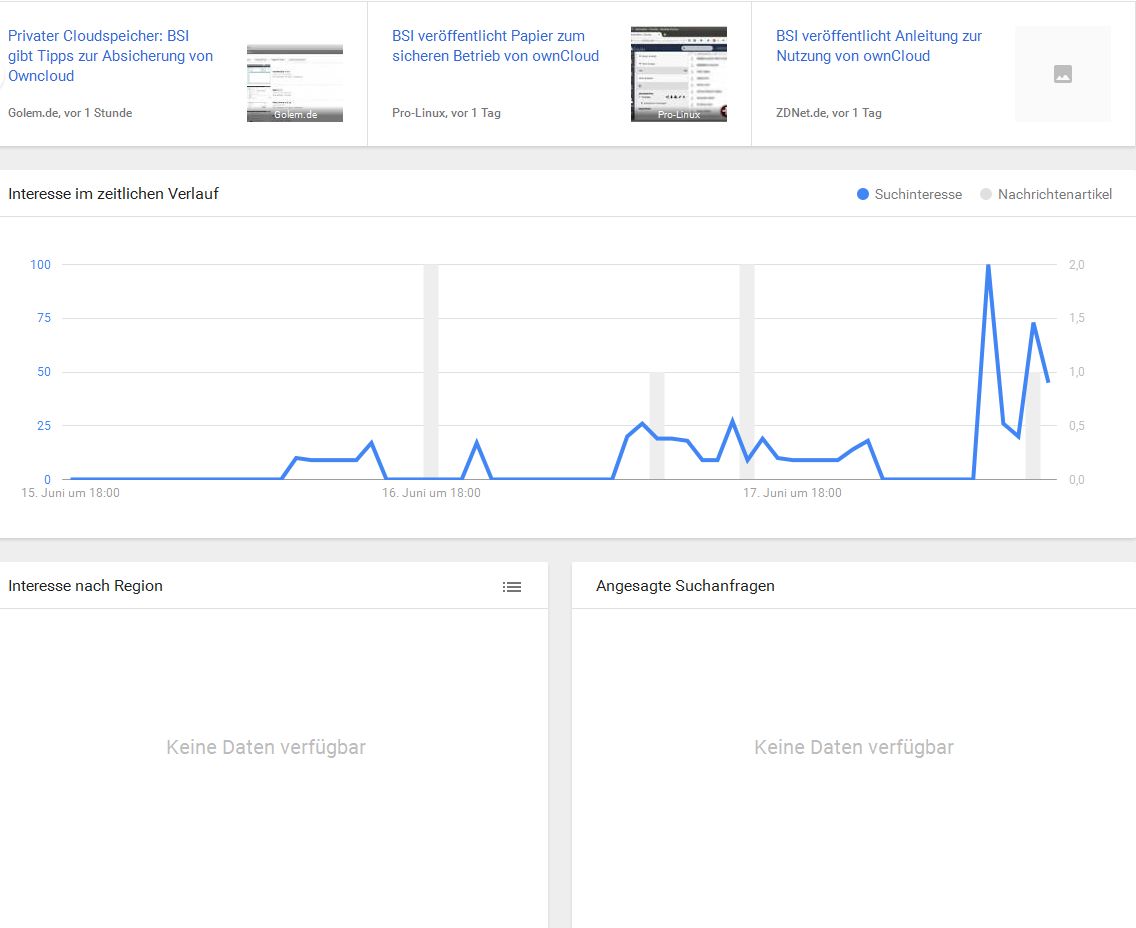This screenshot has width=1136, height=928.
Task: Click the 2,0 value on the right axis
Action: (1077, 264)
